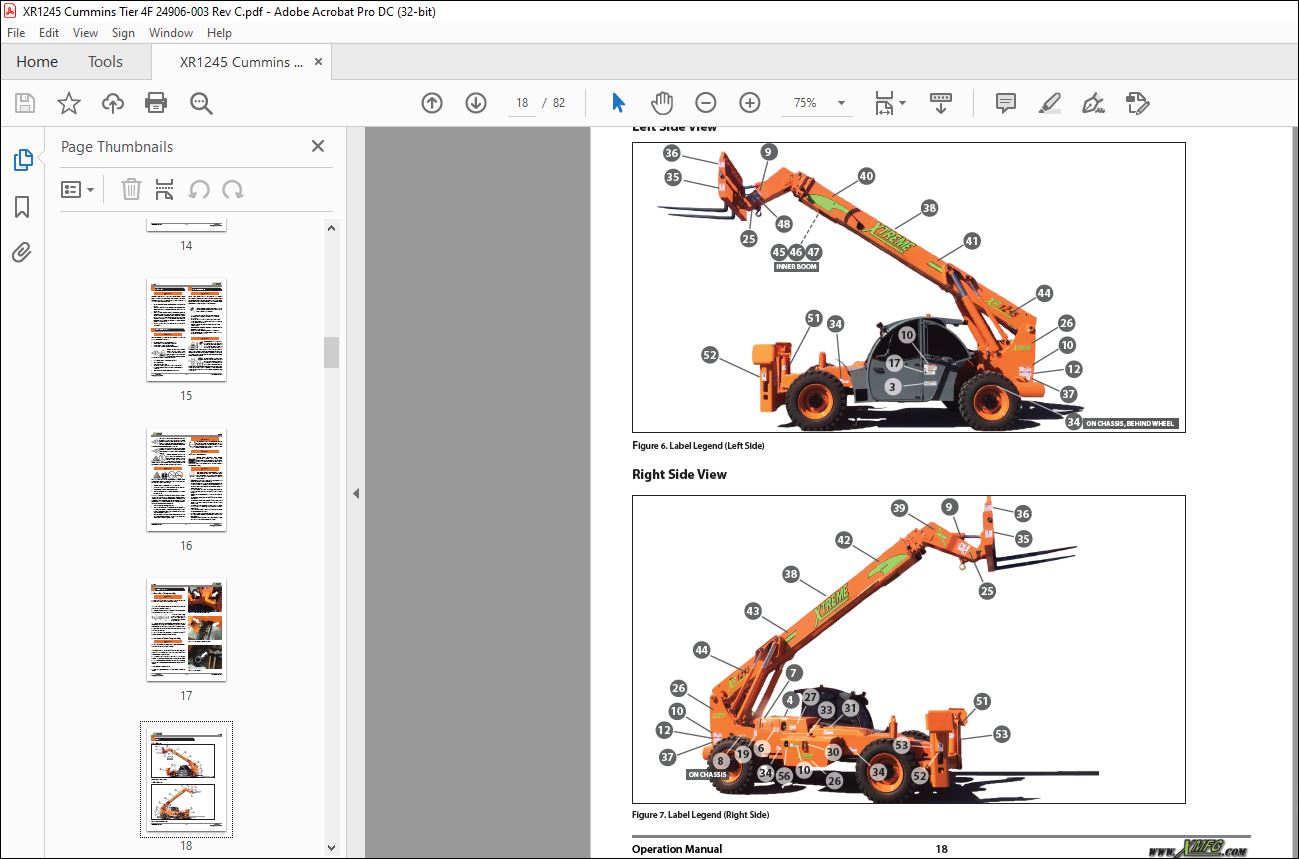Viewport: 1299px width, 859px height.
Task: Open the View menu
Action: click(x=86, y=33)
